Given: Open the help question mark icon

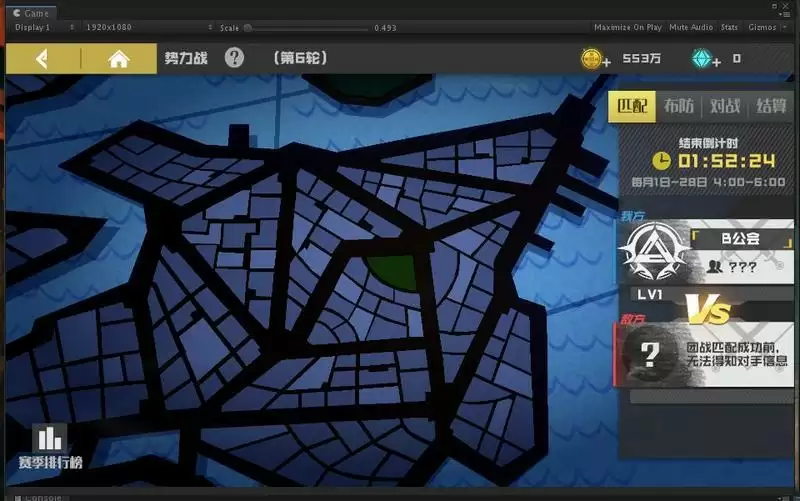Looking at the screenshot, I should point(234,58).
